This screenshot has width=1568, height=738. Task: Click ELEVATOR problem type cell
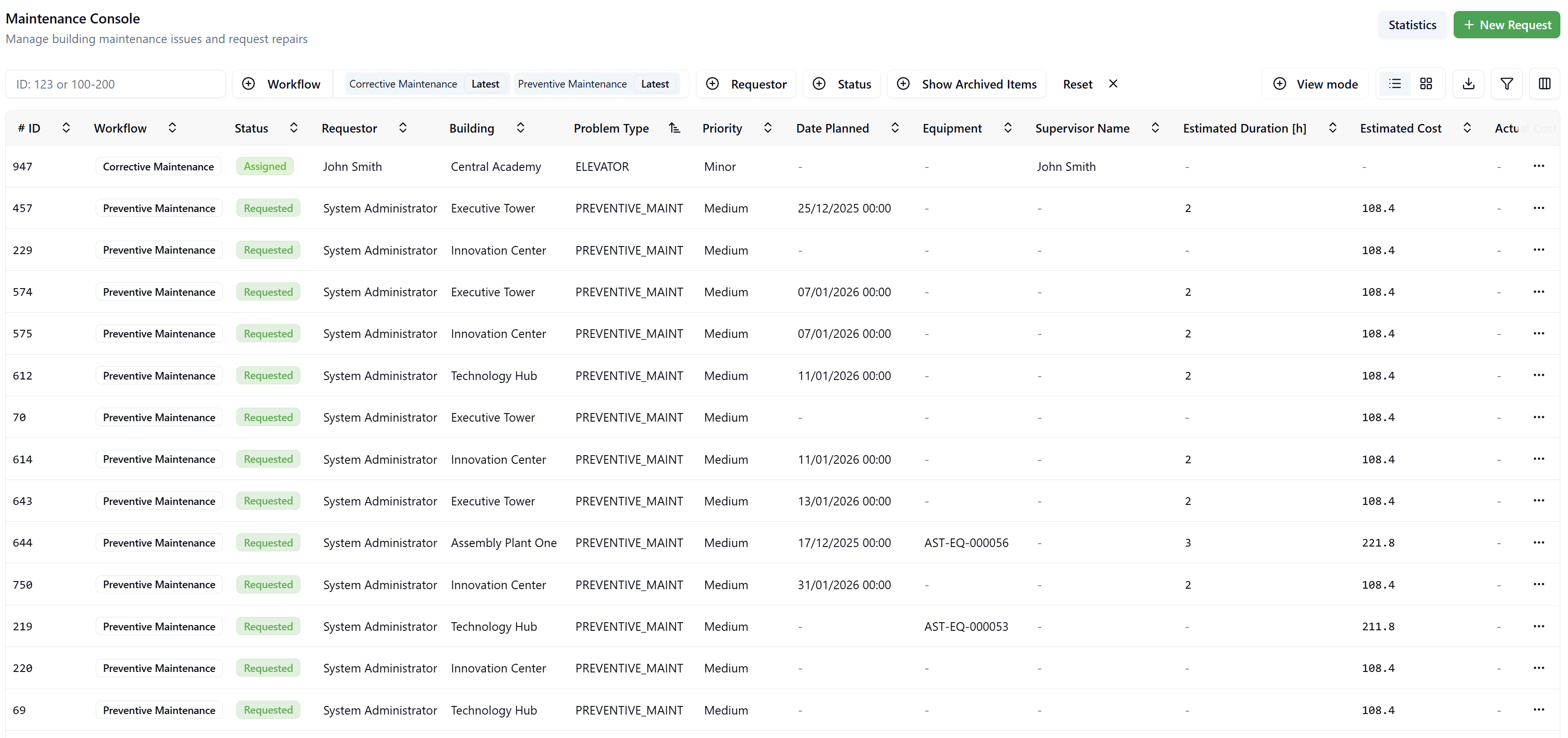pyautogui.click(x=602, y=166)
